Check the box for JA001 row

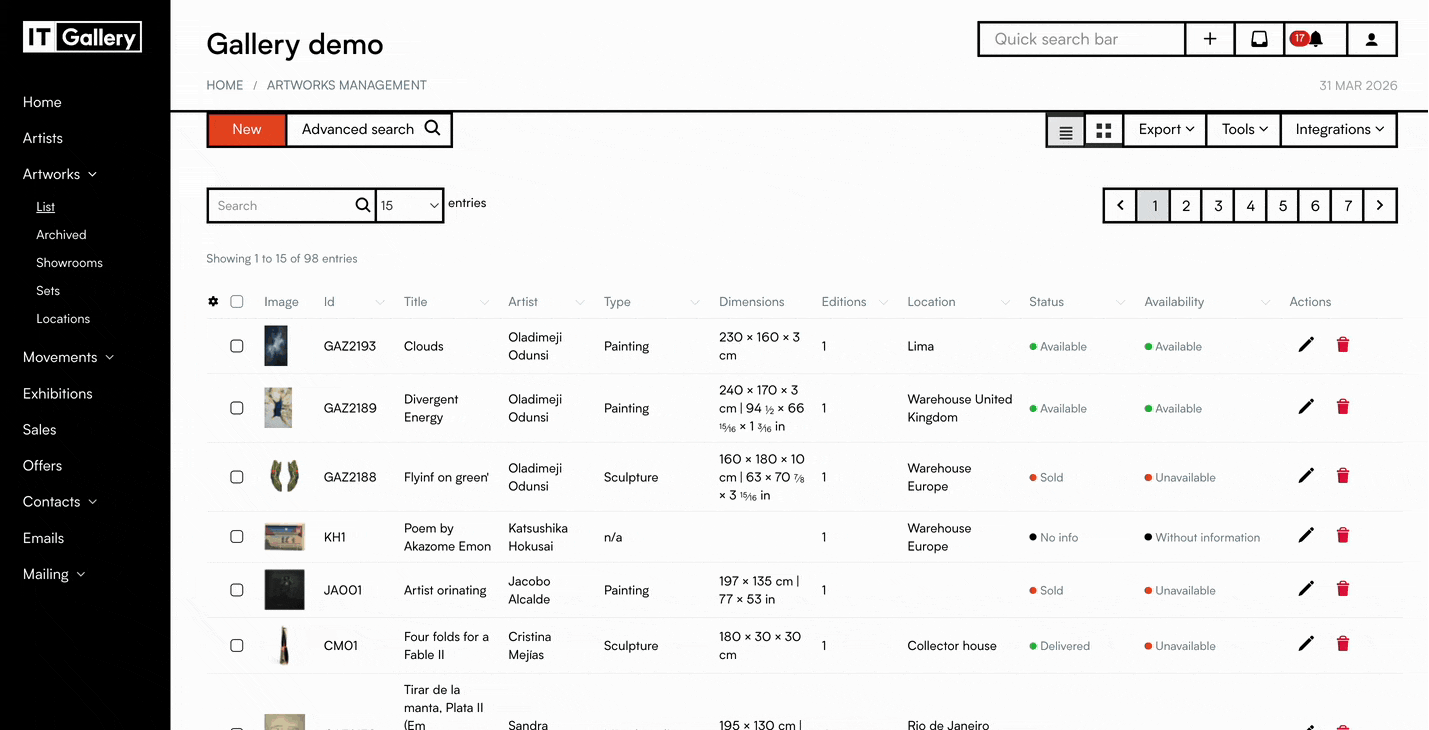(x=237, y=590)
